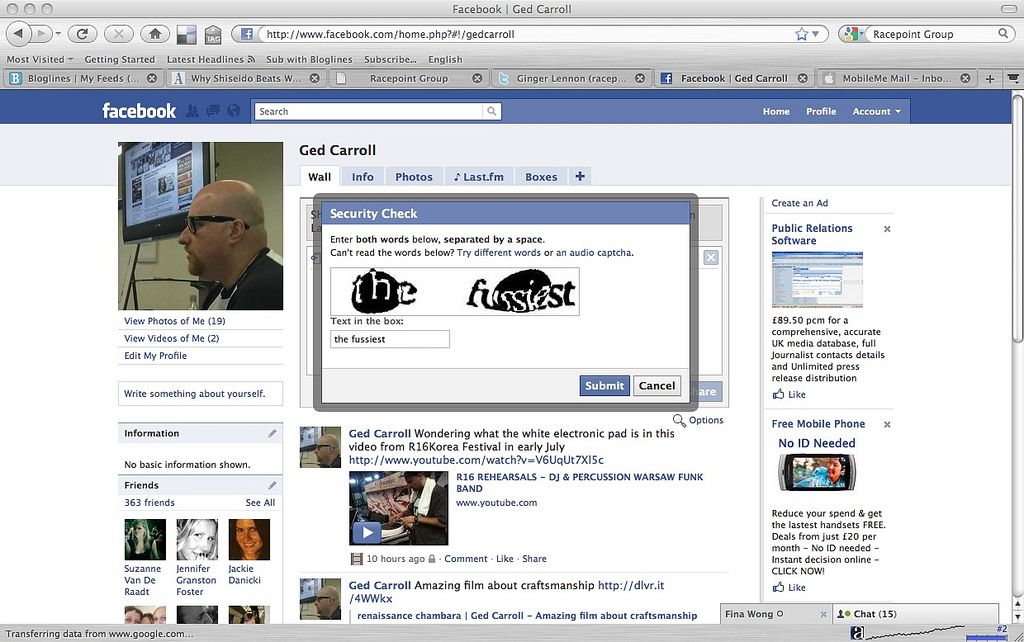Image resolution: width=1024 pixels, height=642 pixels.
Task: Close the Racepoint Group tab
Action: (x=477, y=78)
